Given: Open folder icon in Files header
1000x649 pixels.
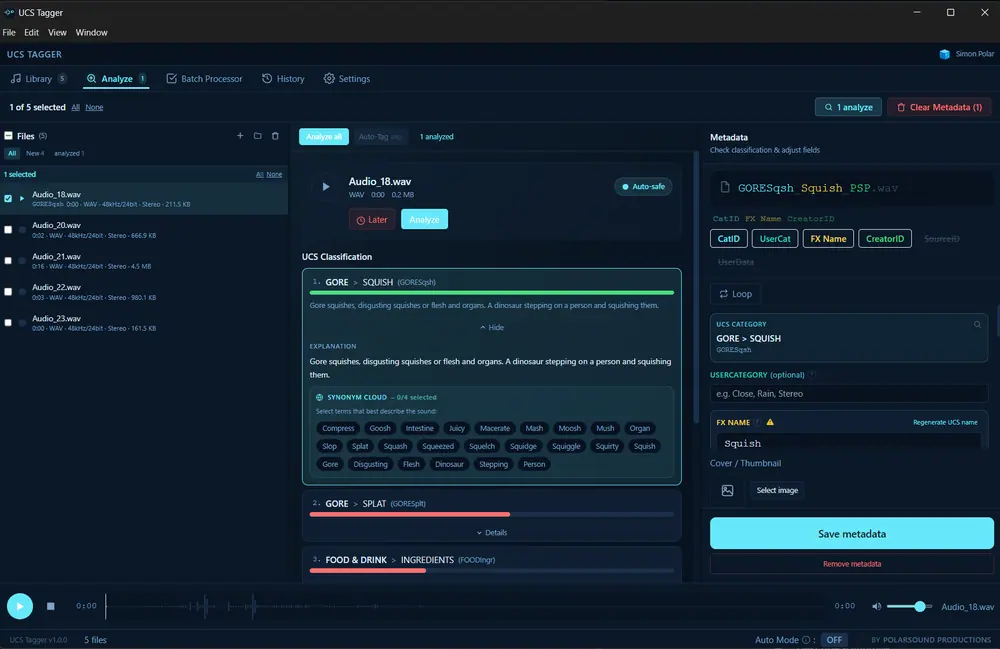Looking at the screenshot, I should (258, 136).
